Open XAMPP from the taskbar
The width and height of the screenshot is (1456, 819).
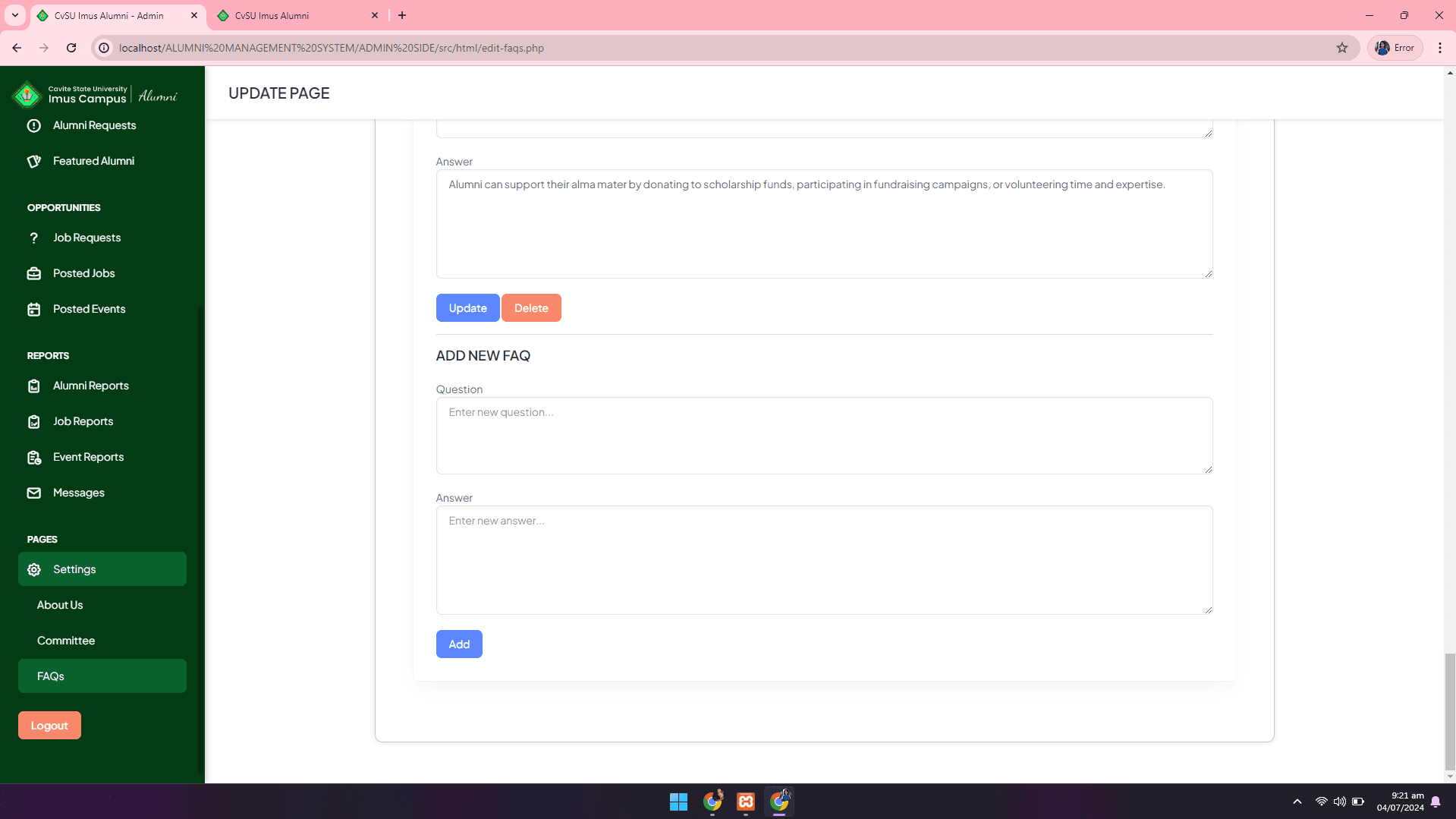click(746, 802)
